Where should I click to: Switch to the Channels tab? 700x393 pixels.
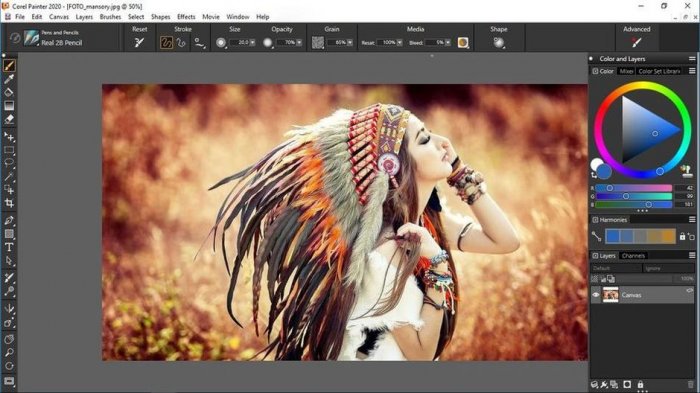(633, 255)
